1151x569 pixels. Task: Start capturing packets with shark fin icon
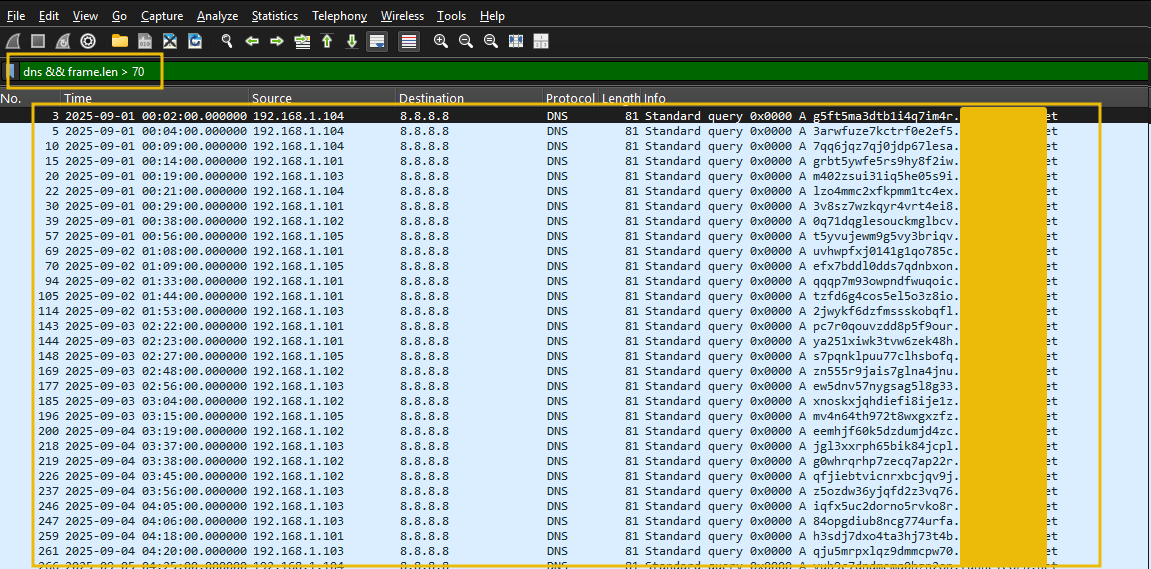[13, 41]
